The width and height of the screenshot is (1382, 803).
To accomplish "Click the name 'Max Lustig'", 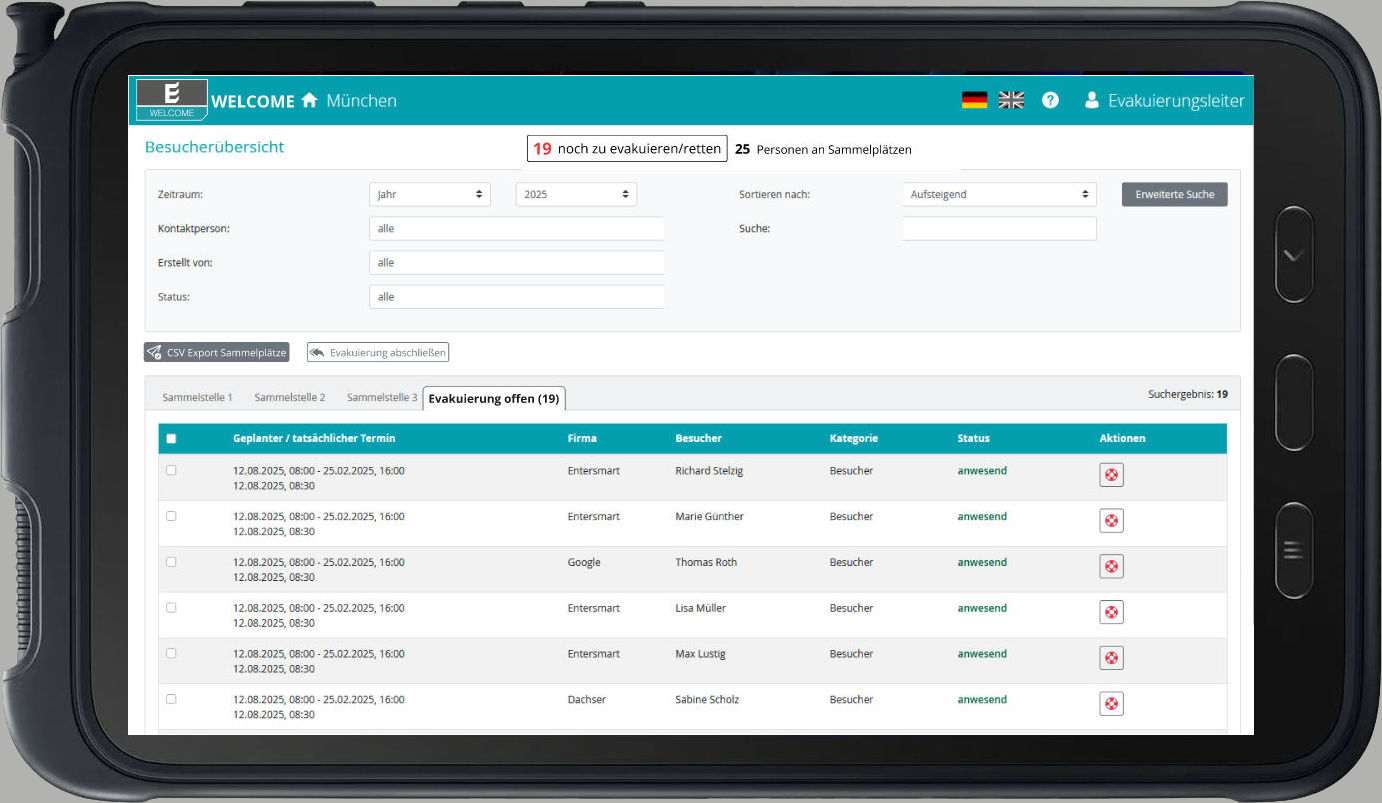I will click(x=700, y=653).
